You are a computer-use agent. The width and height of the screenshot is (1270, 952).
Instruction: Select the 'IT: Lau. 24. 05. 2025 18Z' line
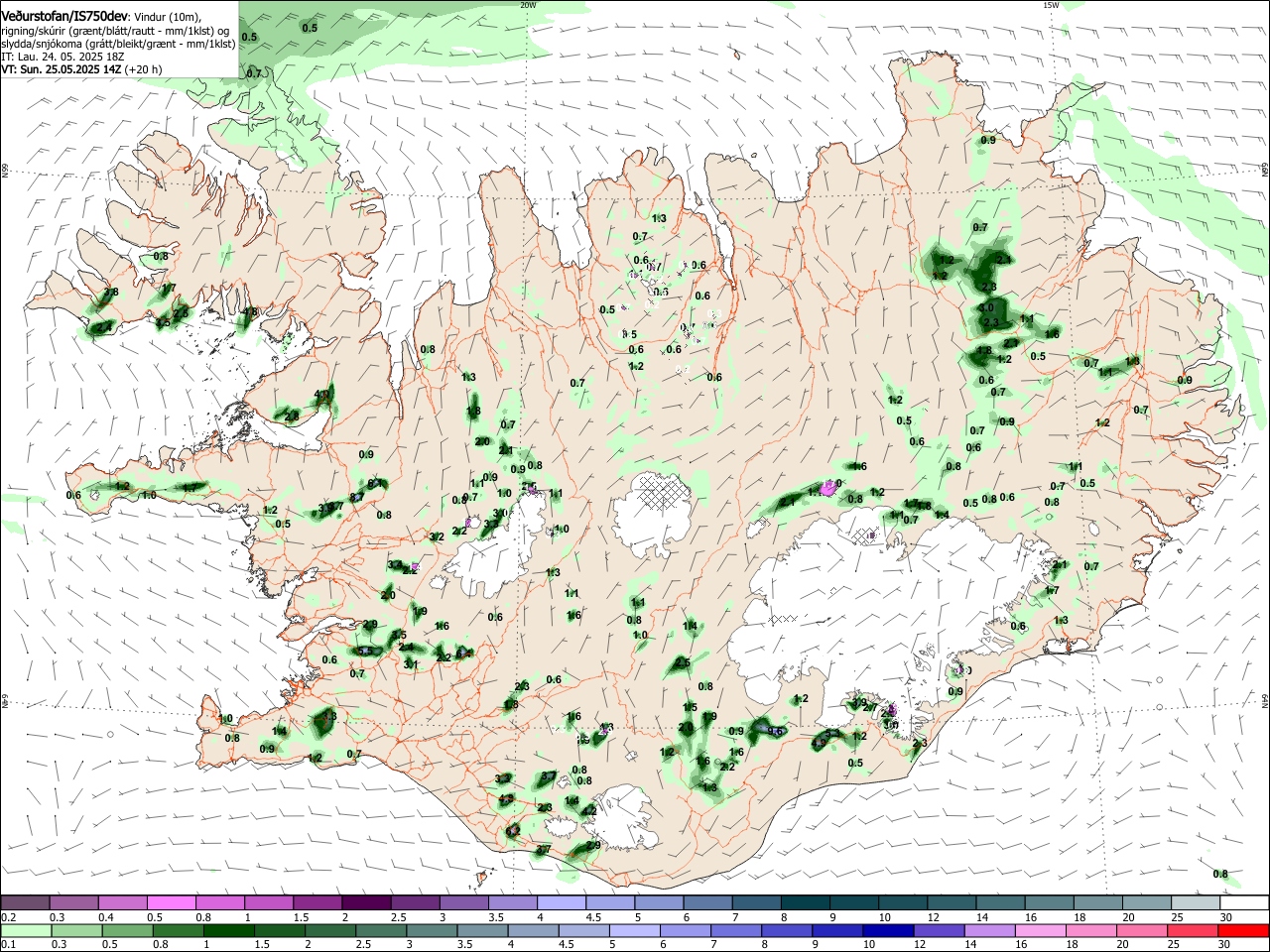63,57
